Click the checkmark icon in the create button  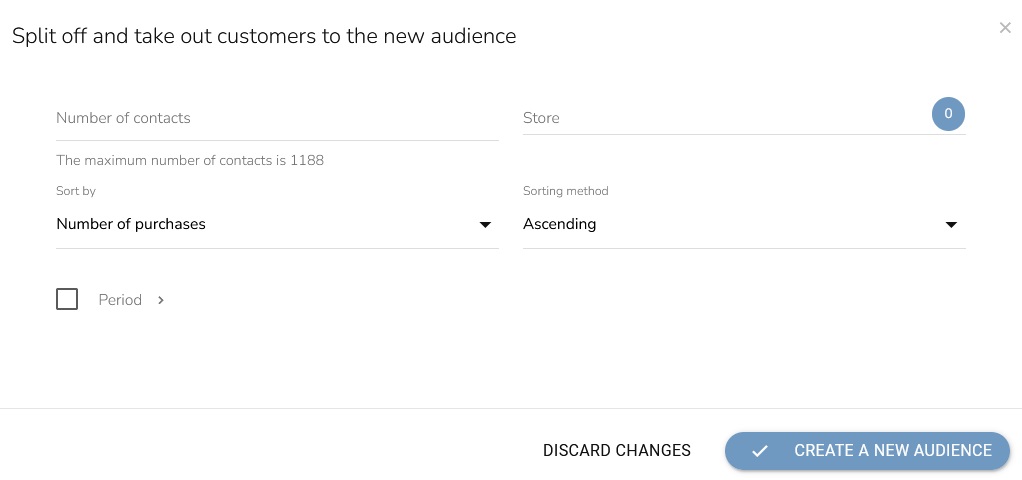pos(760,451)
